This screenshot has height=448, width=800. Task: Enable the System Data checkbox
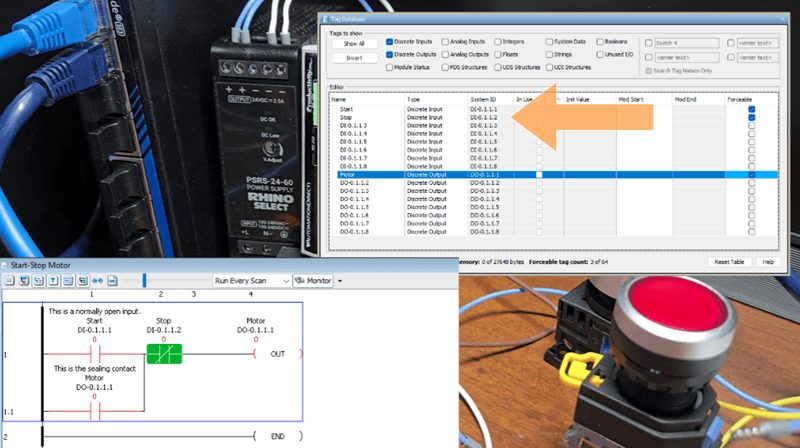point(549,42)
